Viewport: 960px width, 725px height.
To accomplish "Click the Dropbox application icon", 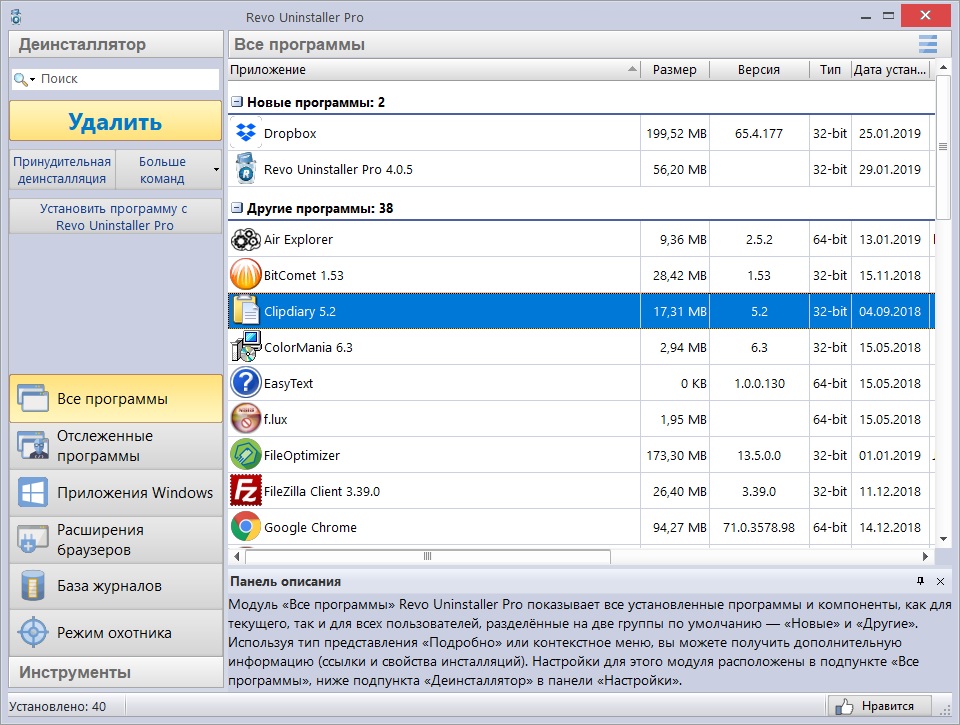I will pyautogui.click(x=246, y=133).
